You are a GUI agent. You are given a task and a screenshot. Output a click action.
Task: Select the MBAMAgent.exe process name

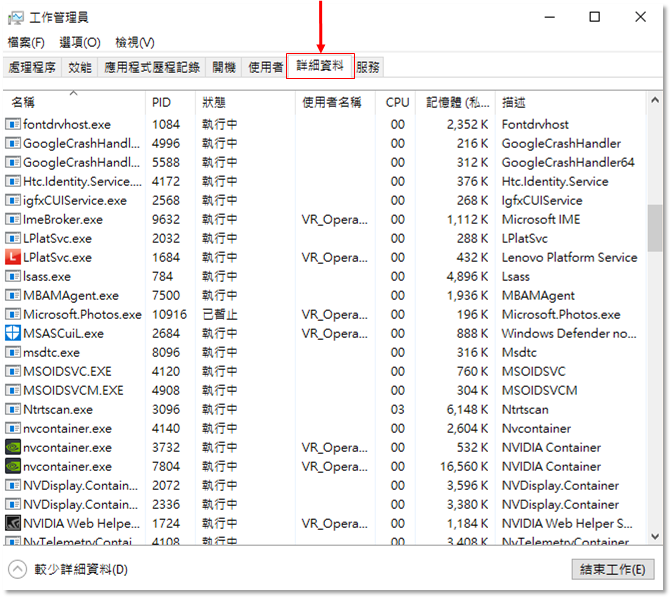[x=71, y=296]
